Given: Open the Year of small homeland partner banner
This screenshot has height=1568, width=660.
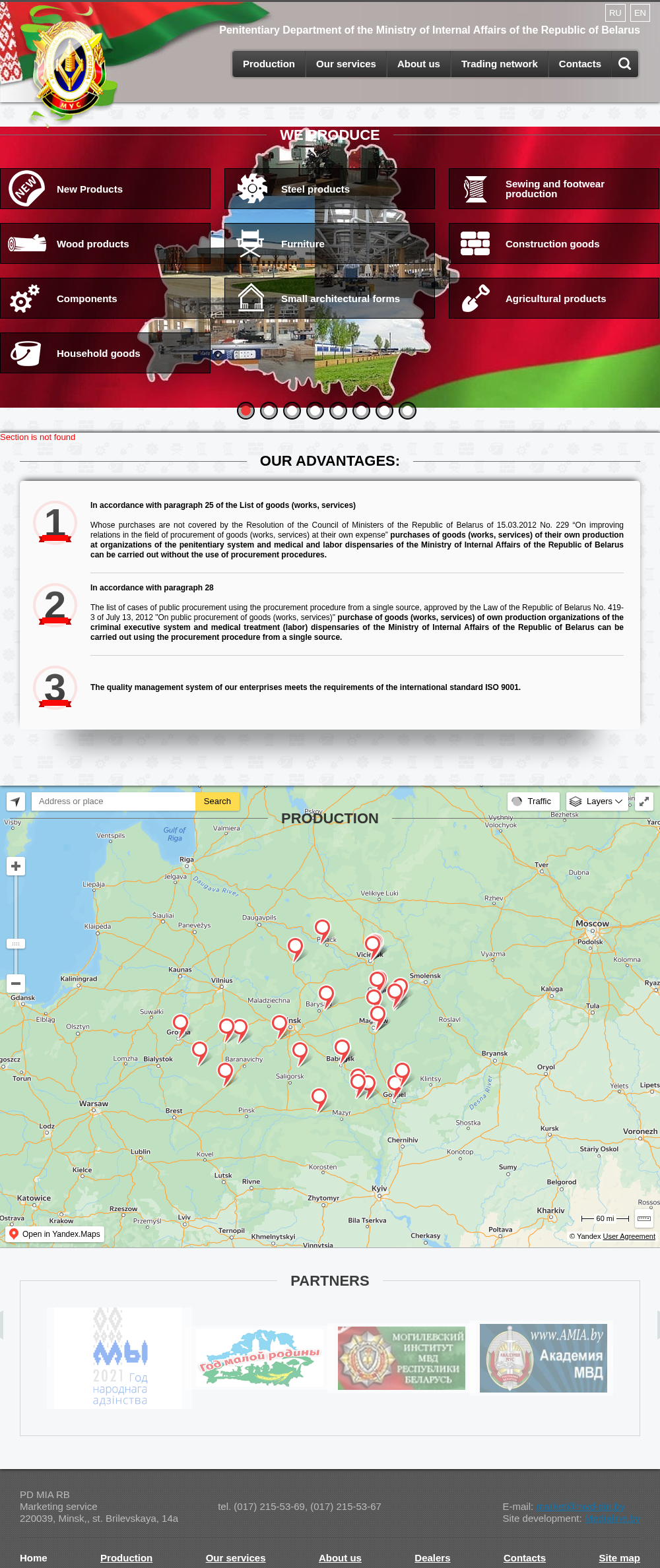Looking at the screenshot, I should [x=260, y=1358].
